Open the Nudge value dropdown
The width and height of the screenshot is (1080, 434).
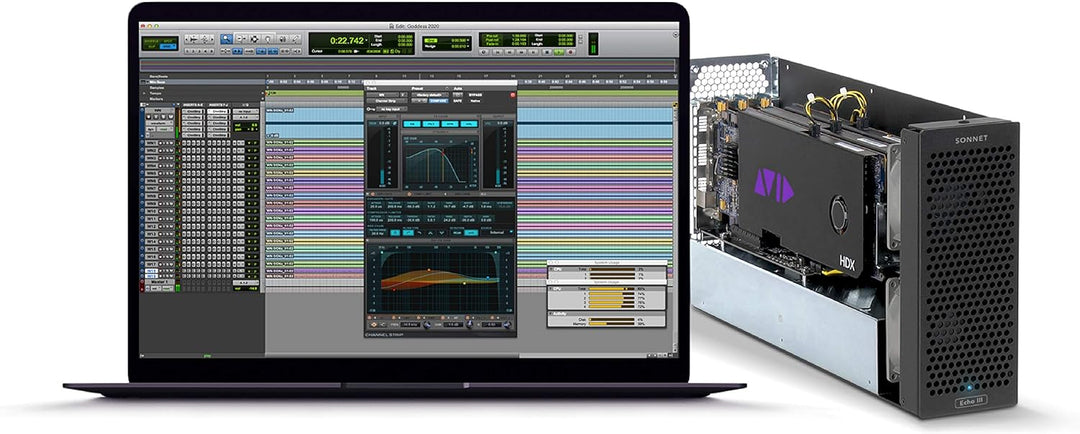pyautogui.click(x=468, y=46)
